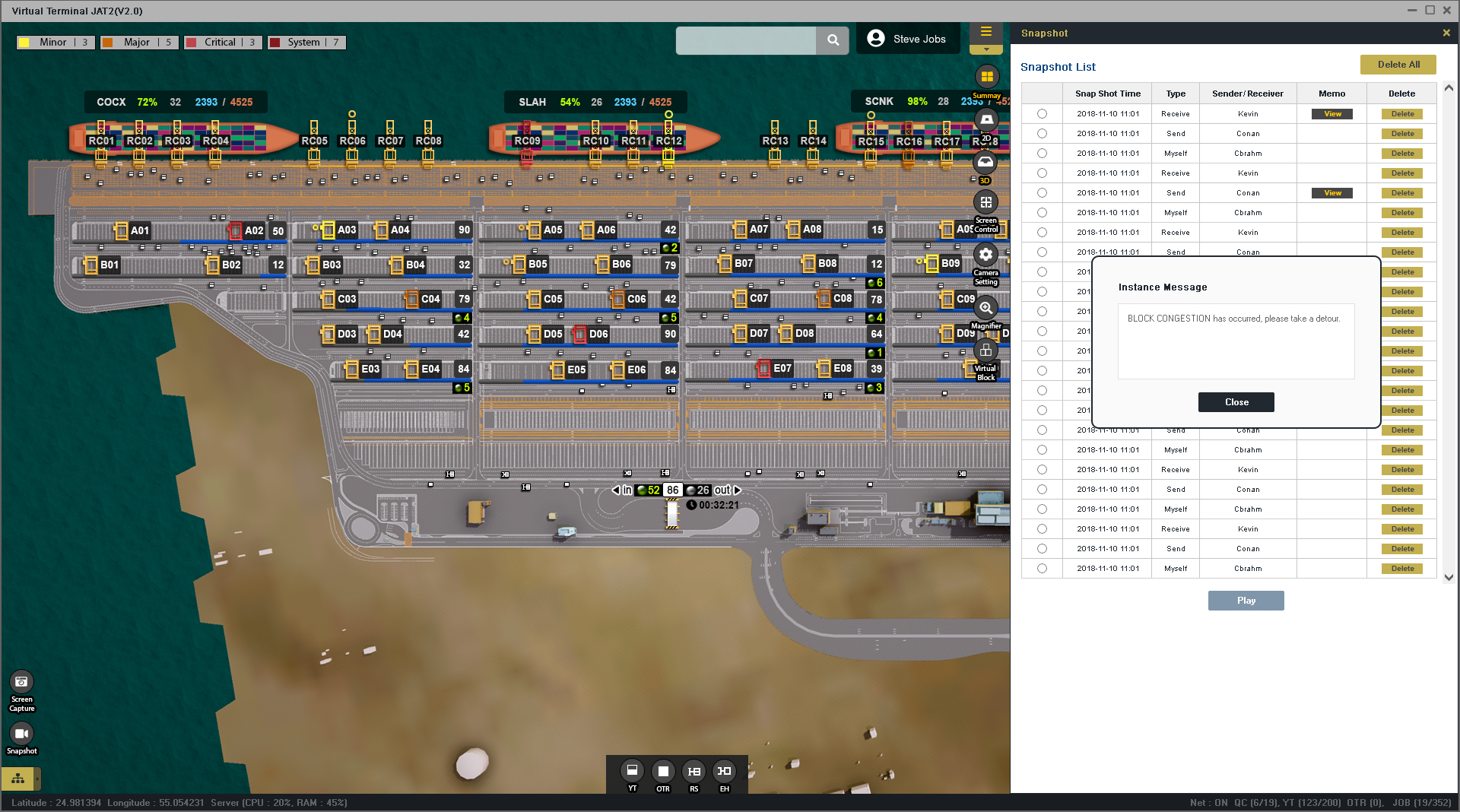Viewport: 1460px width, 812px height.
Task: Expand the hierarchy panel arrow at bottom-left
Action: click(37, 779)
